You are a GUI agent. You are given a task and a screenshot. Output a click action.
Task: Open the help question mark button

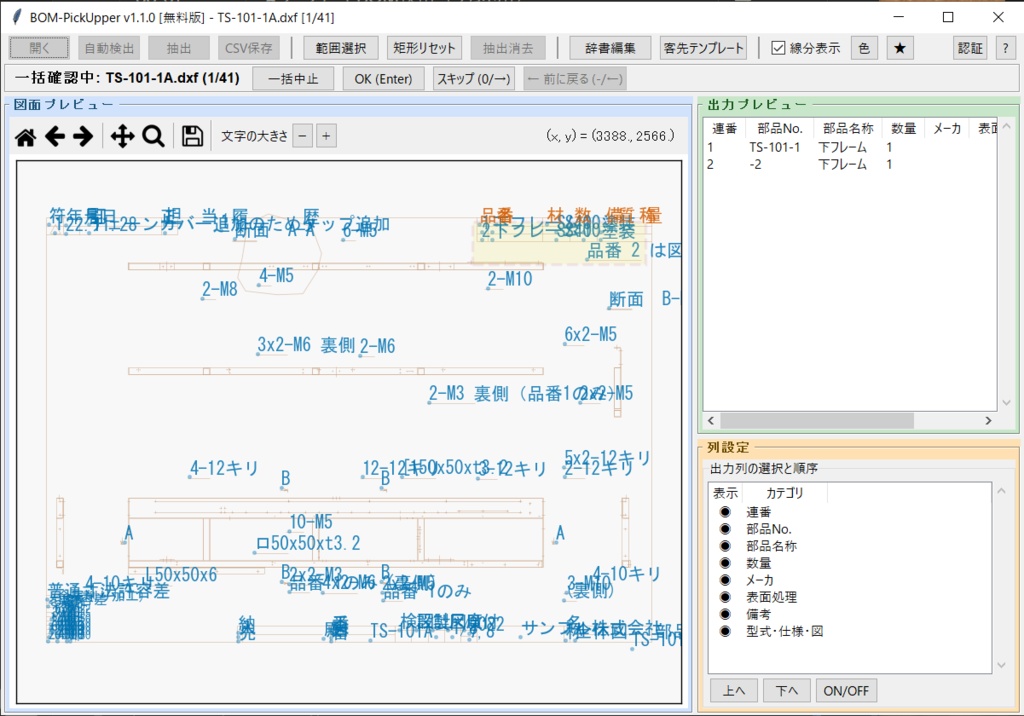click(1005, 48)
